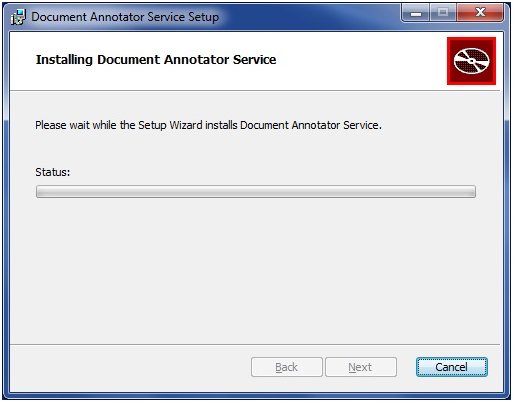Screen dimensions: 514x402
Task: Click the red disc logo in the header
Action: pos(471,61)
